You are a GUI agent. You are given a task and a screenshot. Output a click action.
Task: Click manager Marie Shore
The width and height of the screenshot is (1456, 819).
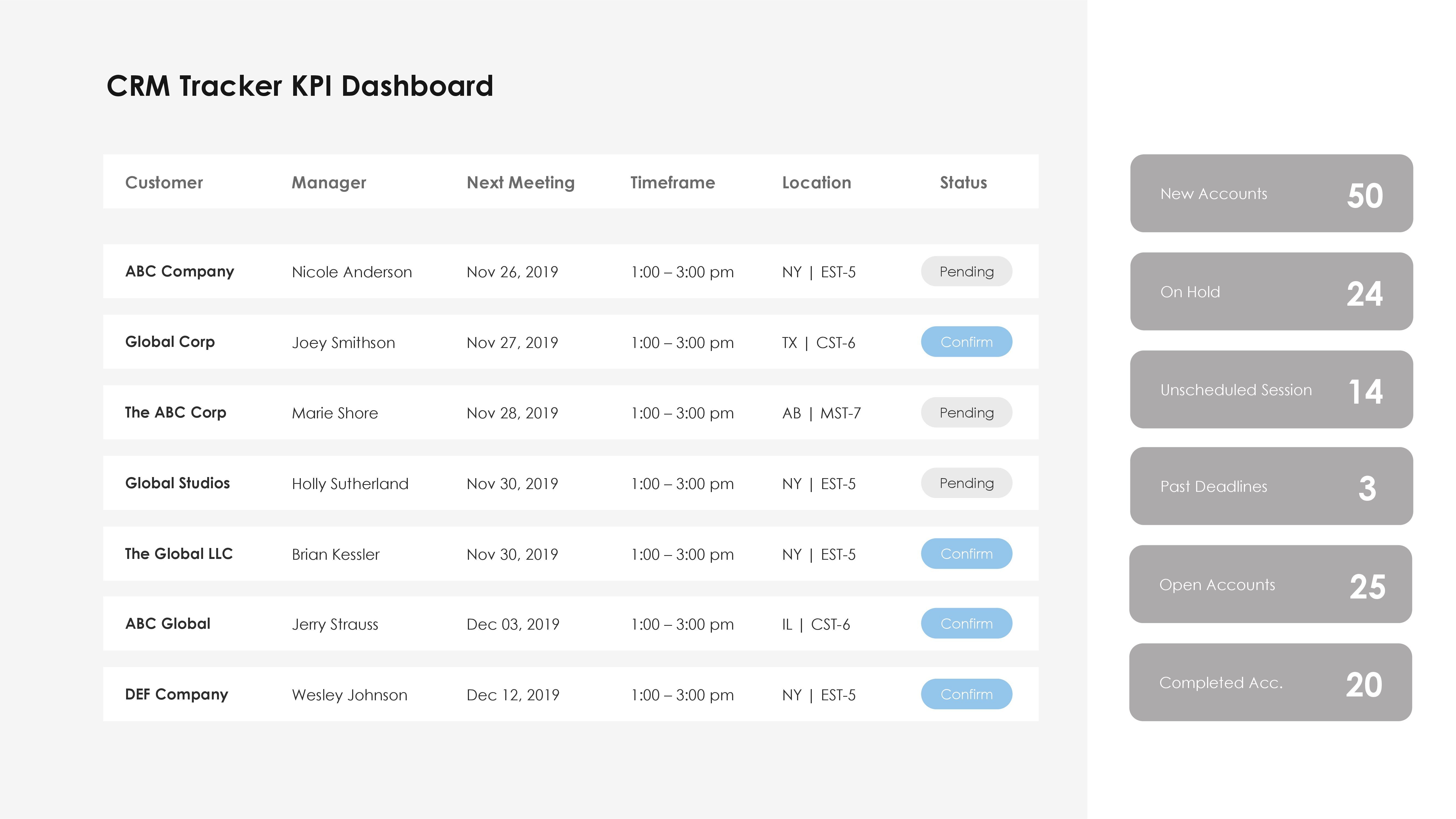(x=335, y=413)
